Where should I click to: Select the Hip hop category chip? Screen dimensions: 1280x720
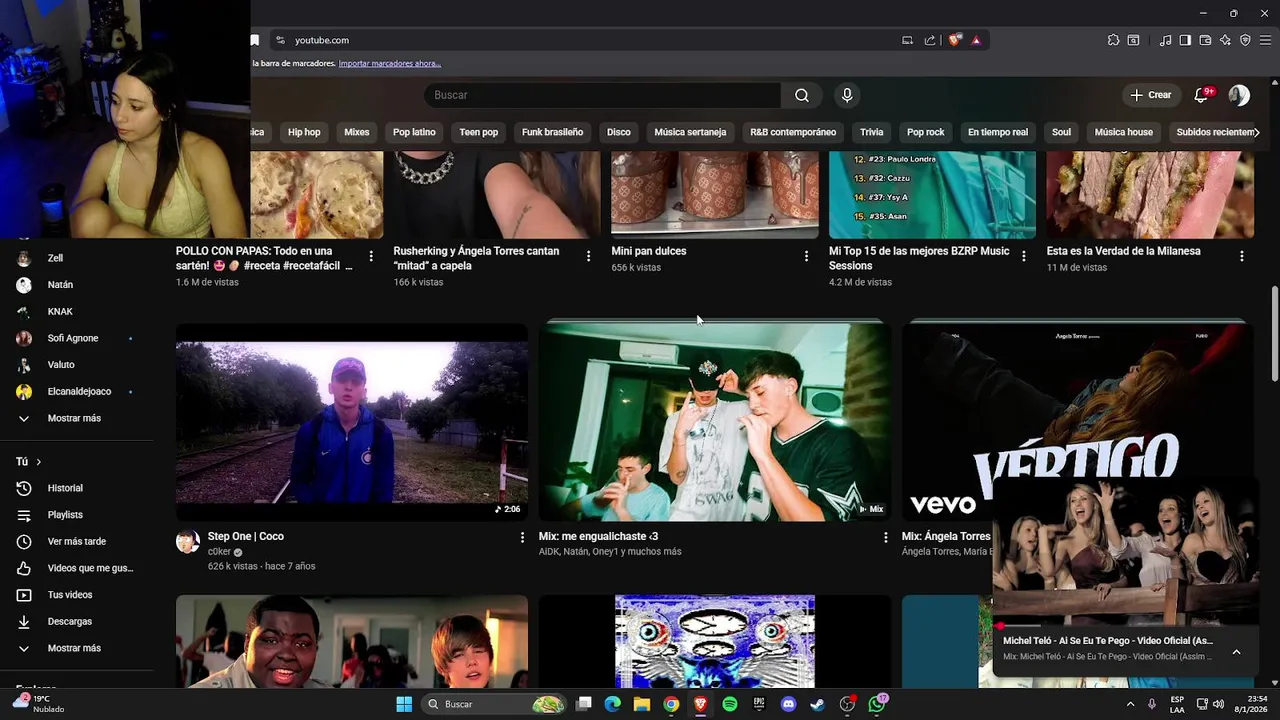click(304, 132)
